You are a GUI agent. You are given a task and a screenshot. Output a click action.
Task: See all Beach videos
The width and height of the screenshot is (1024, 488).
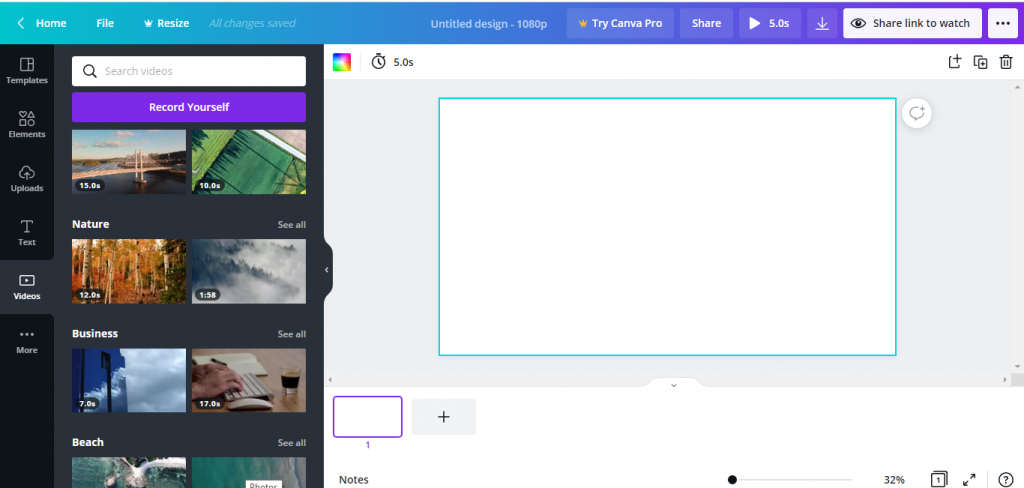click(x=291, y=443)
